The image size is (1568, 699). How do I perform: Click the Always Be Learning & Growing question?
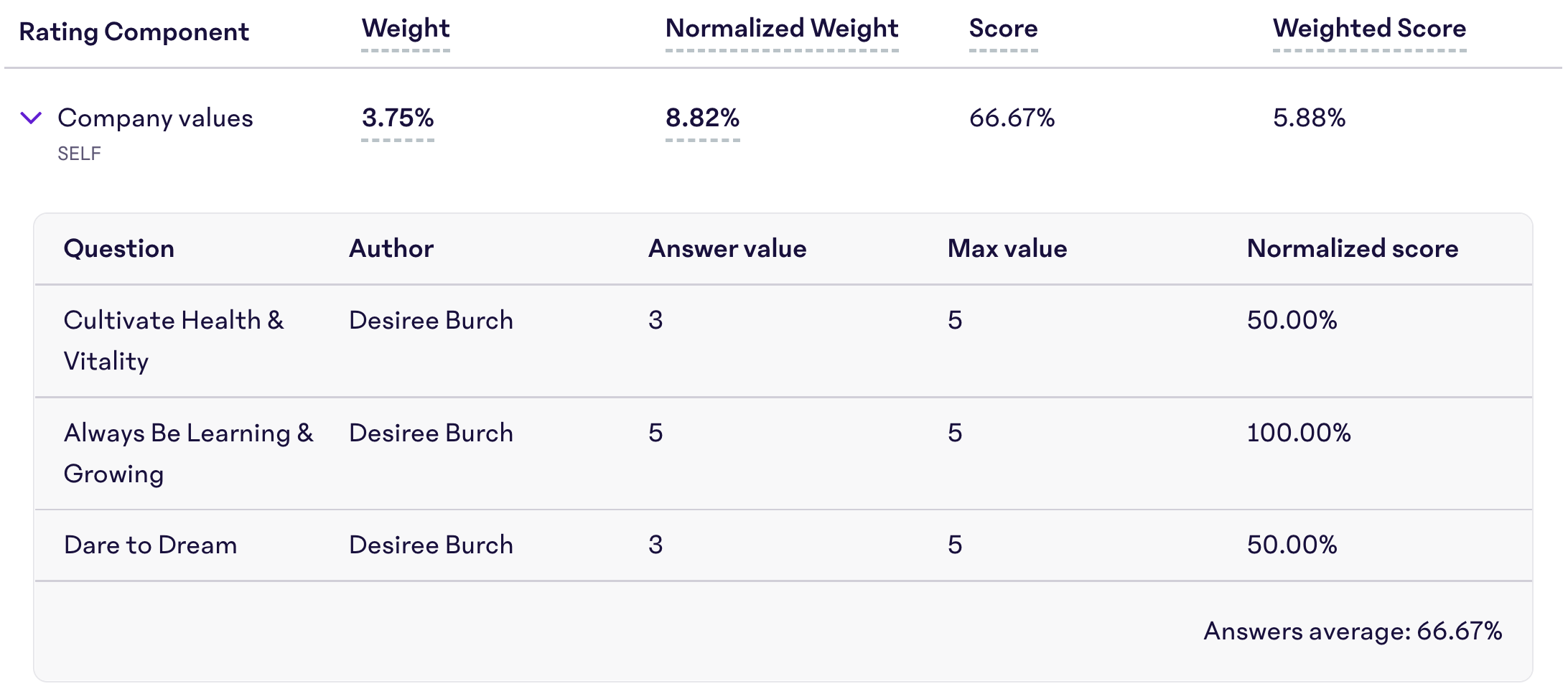pos(188,453)
